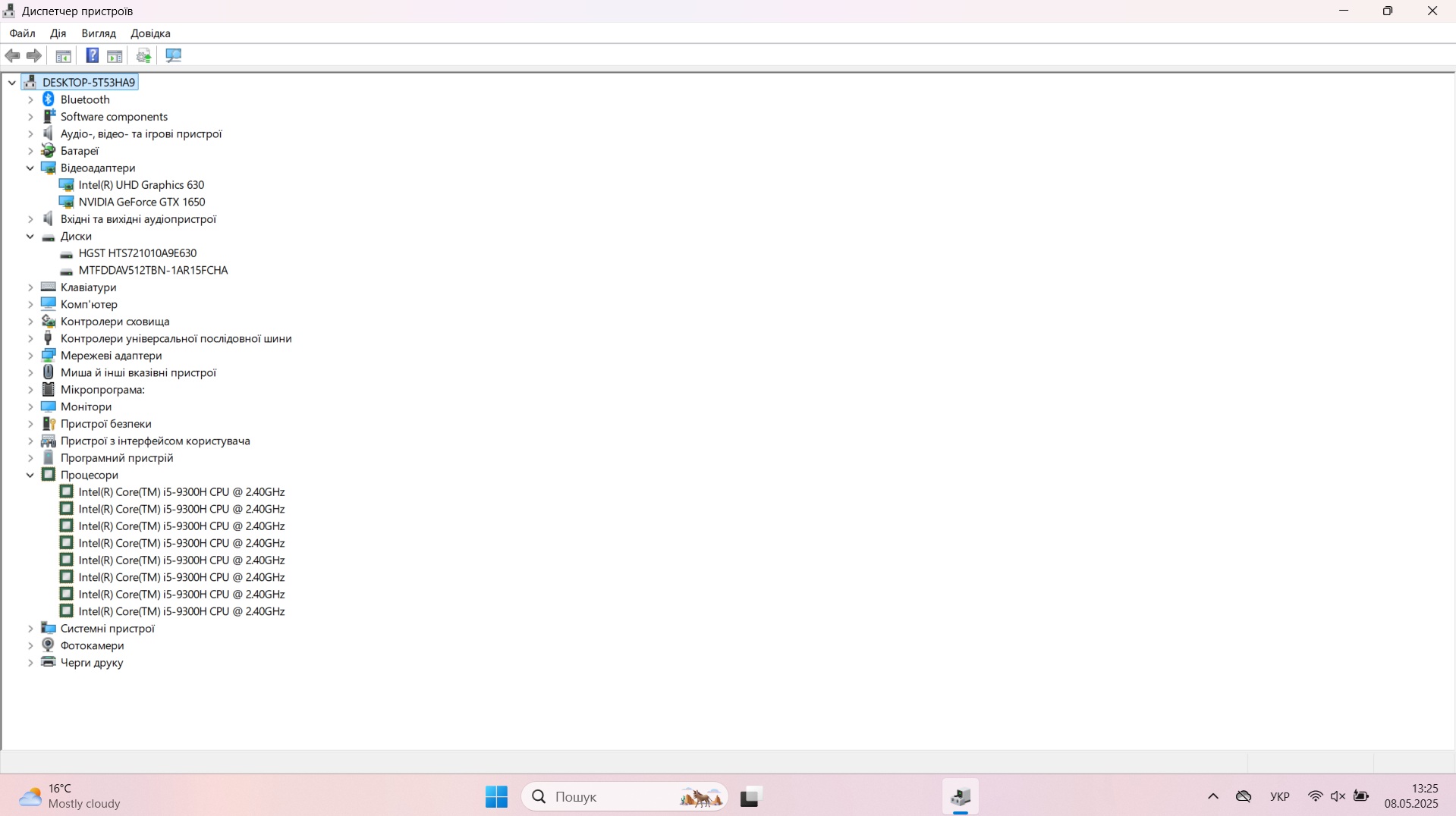Select NVIDIA GeForce GTX 1650 adapter
Image resolution: width=1456 pixels, height=816 pixels.
[x=142, y=202]
